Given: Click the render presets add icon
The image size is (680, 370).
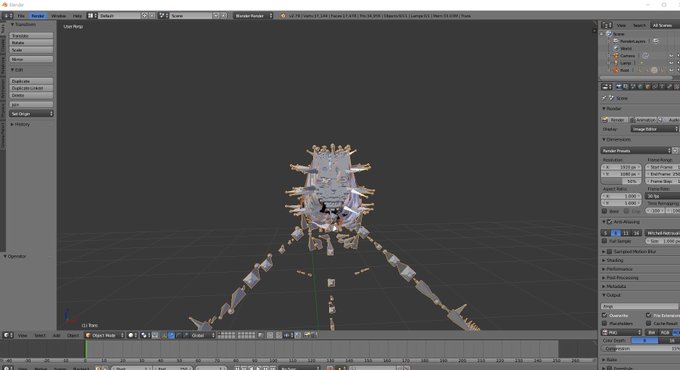Looking at the screenshot, I should [675, 151].
